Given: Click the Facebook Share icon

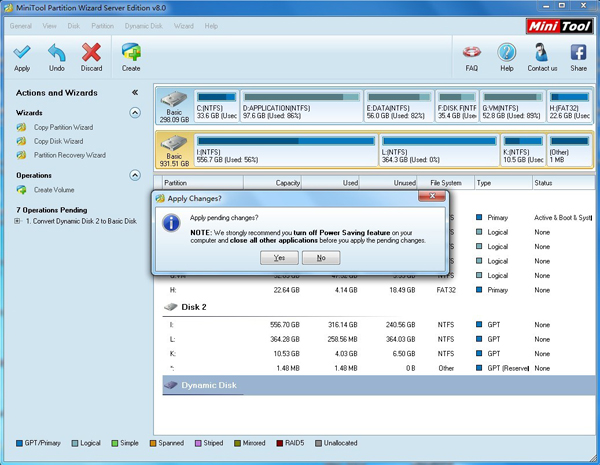Looking at the screenshot, I should [578, 52].
